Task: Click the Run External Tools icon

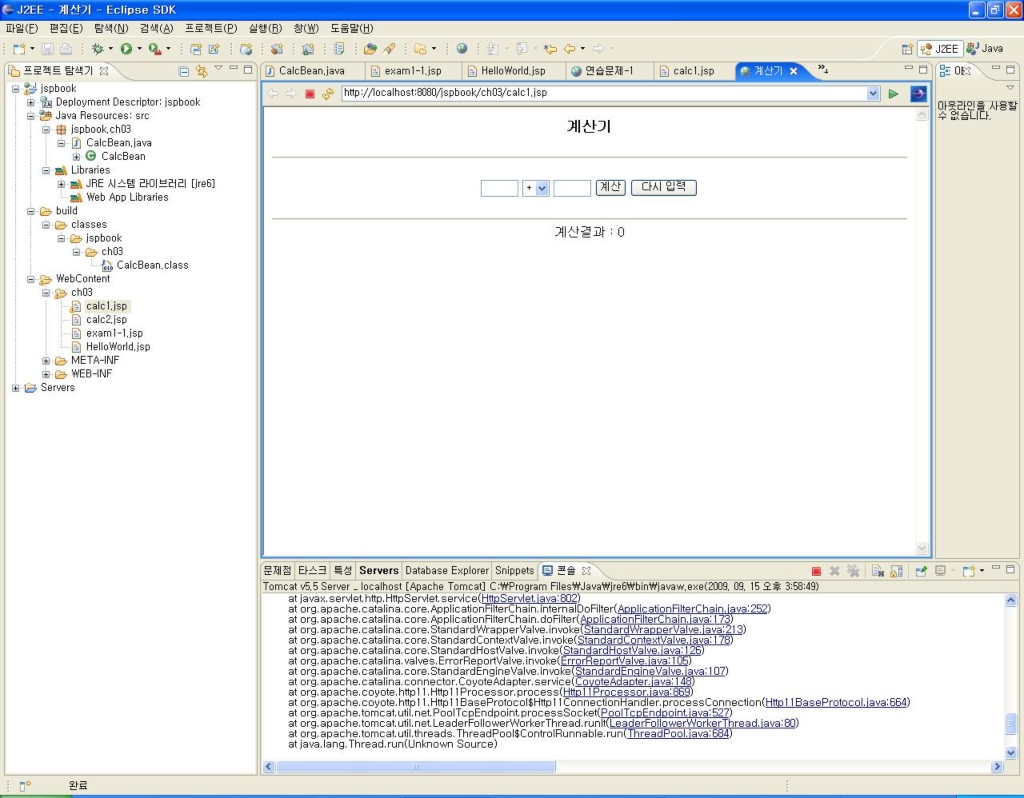Action: point(155,48)
